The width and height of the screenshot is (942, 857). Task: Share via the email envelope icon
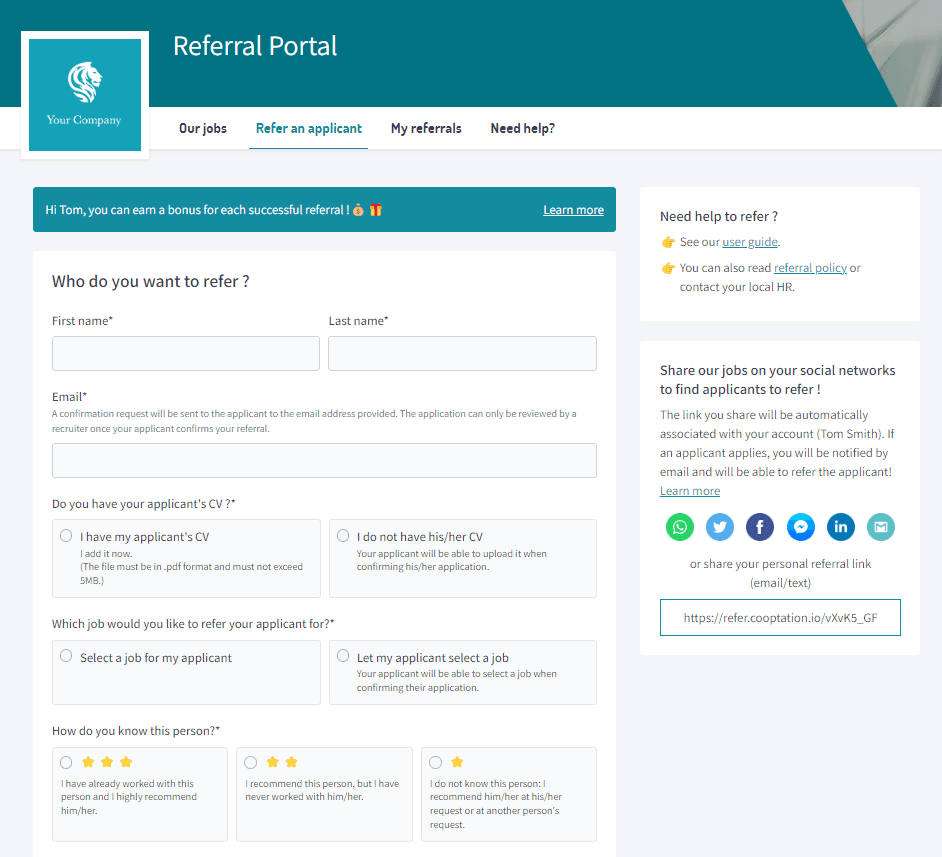(881, 527)
